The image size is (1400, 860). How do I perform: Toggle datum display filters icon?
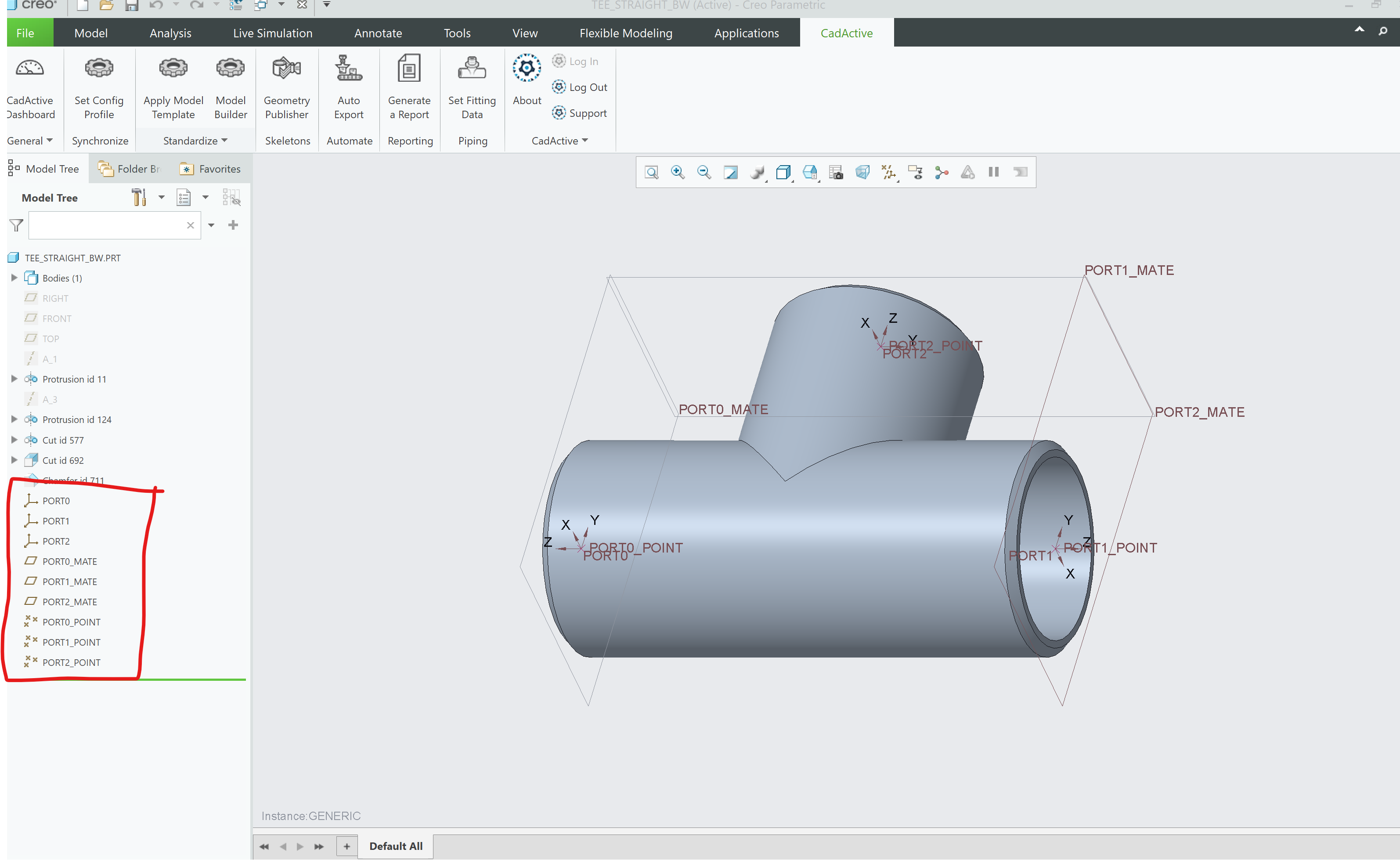(888, 172)
